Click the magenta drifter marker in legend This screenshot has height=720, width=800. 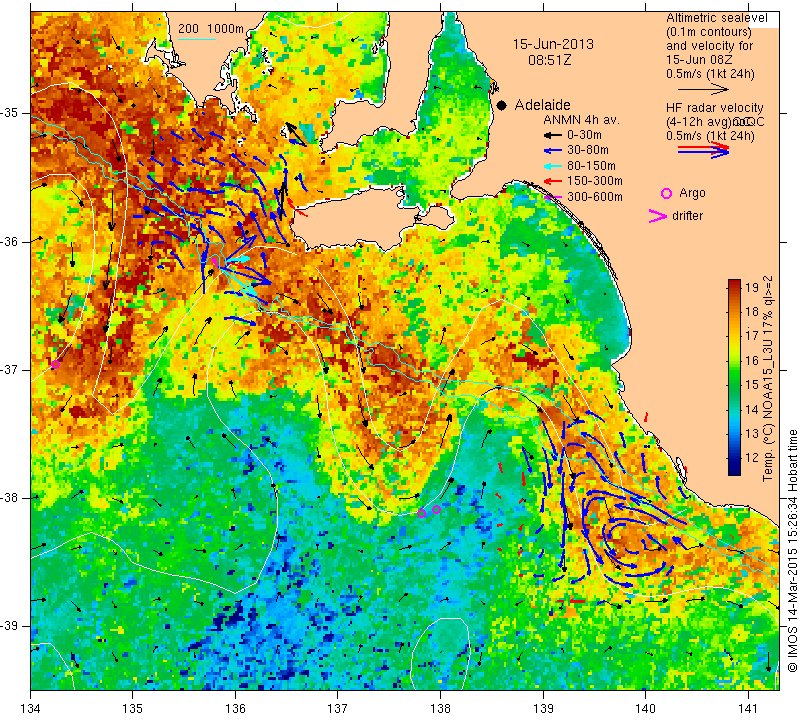click(658, 216)
